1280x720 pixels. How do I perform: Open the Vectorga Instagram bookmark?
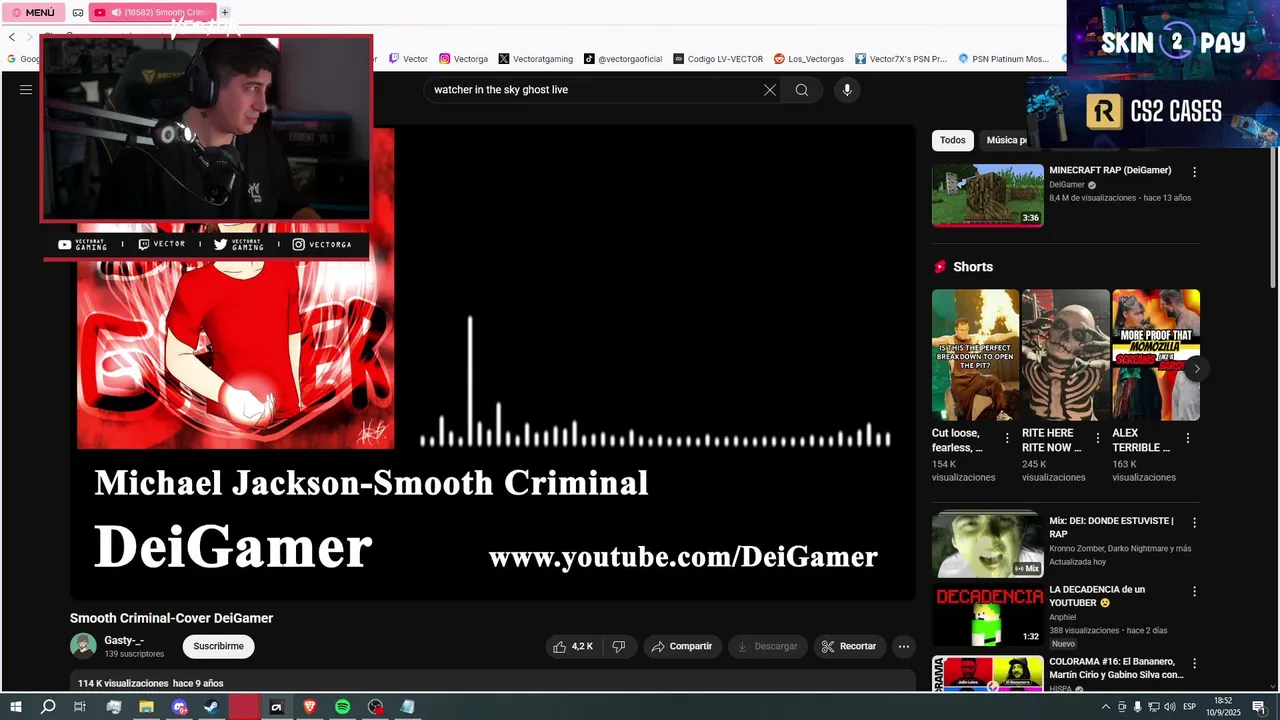tap(464, 59)
